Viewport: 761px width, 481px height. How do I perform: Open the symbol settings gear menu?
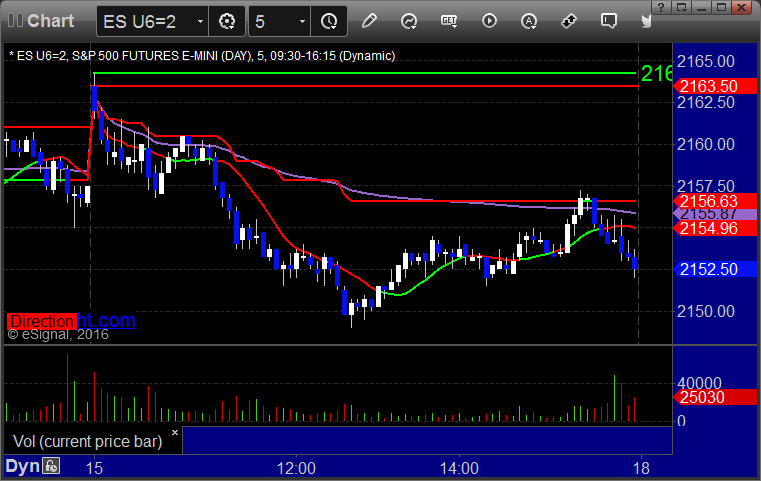coord(227,21)
